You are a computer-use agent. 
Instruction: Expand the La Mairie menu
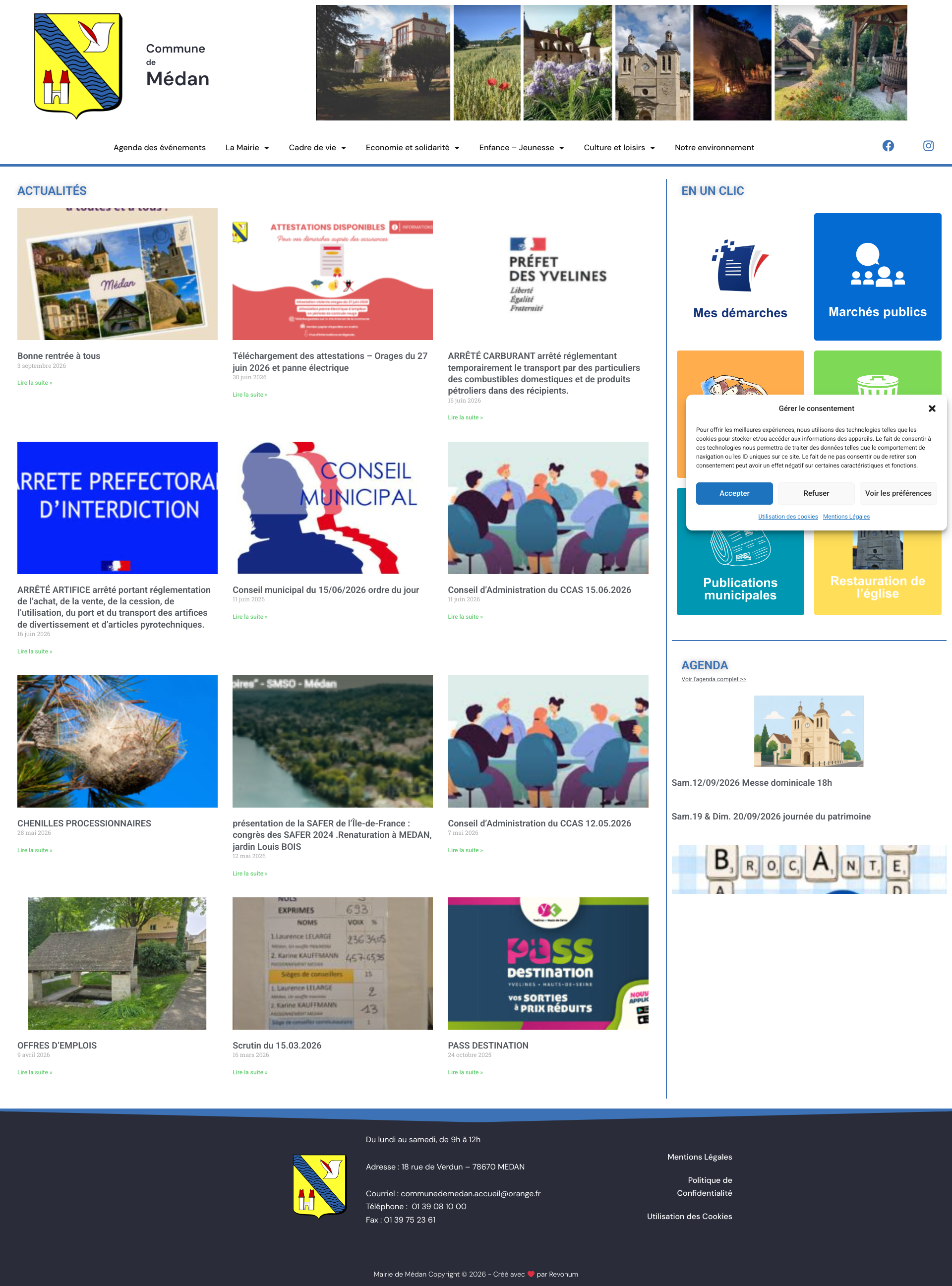pos(247,148)
